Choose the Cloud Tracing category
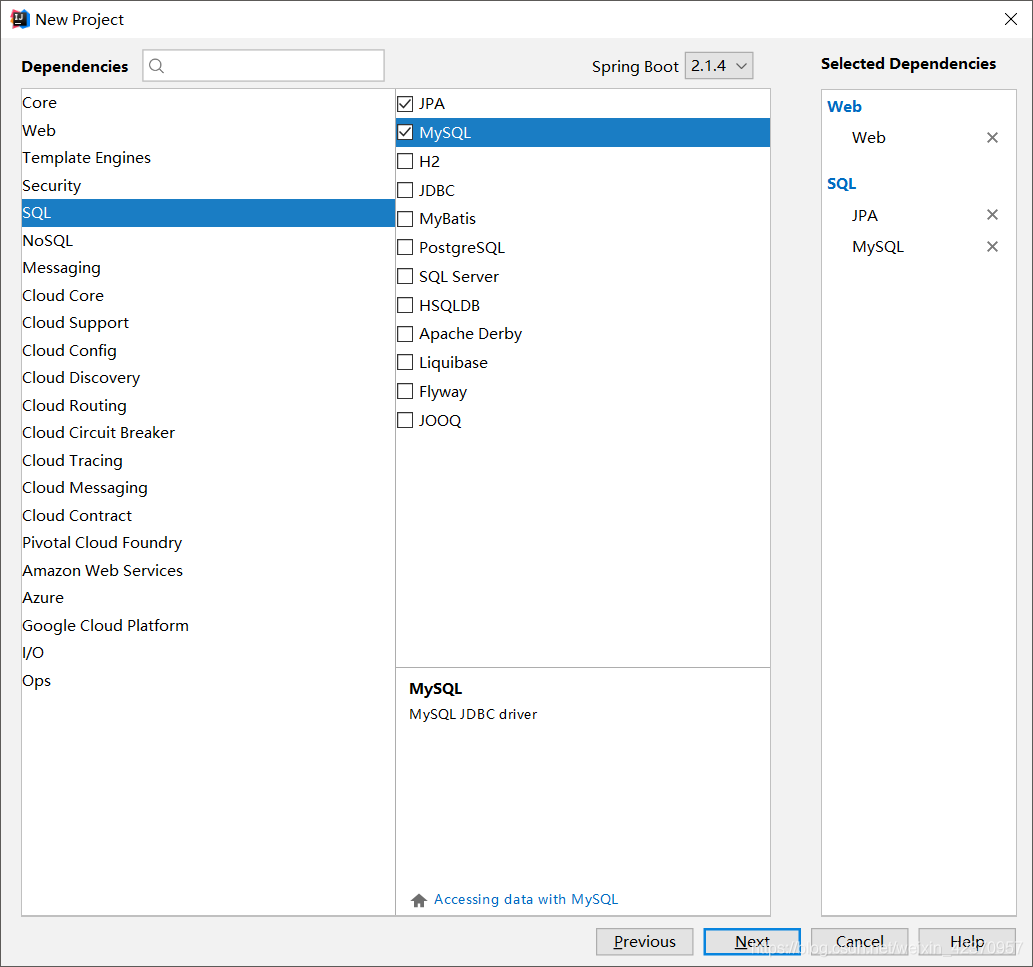1033x967 pixels. 208,460
